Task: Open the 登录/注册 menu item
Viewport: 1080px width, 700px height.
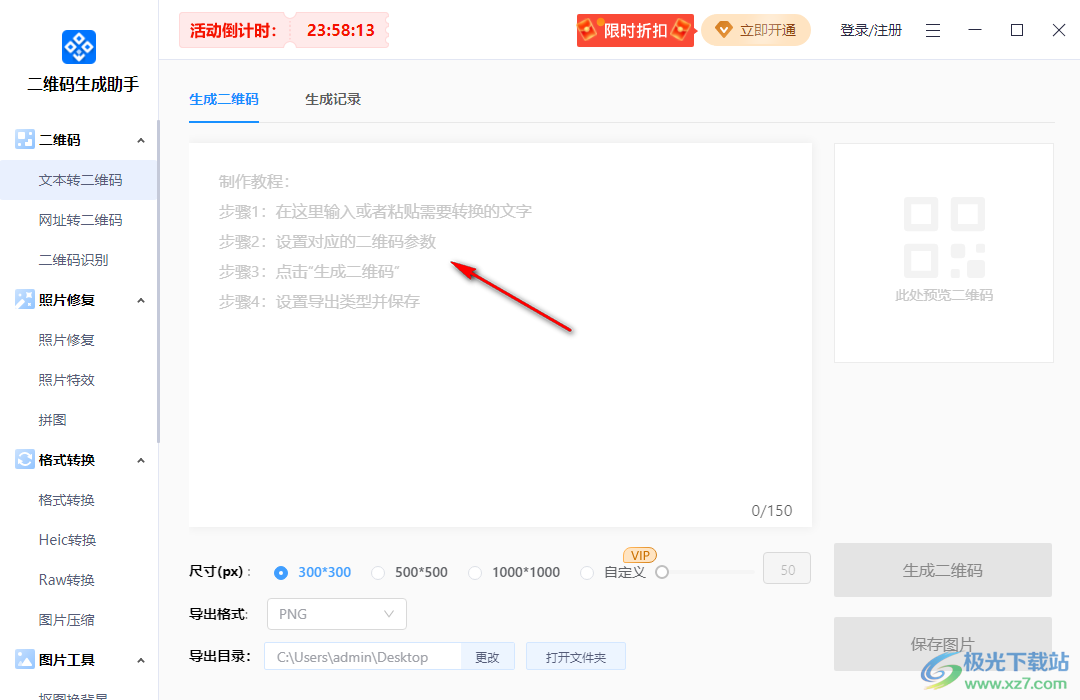Action: tap(871, 30)
